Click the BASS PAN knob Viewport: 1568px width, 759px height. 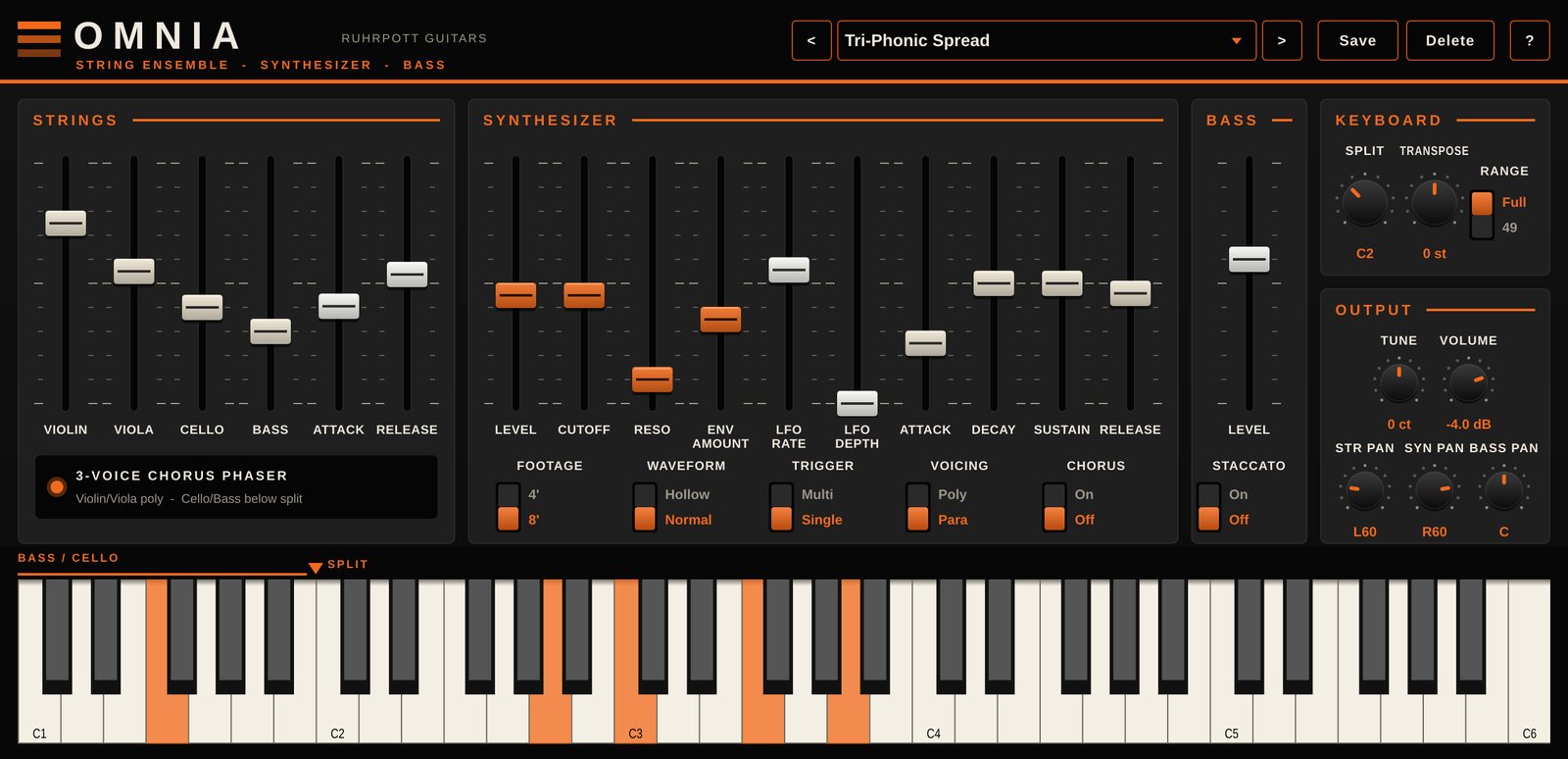pyautogui.click(x=1503, y=489)
